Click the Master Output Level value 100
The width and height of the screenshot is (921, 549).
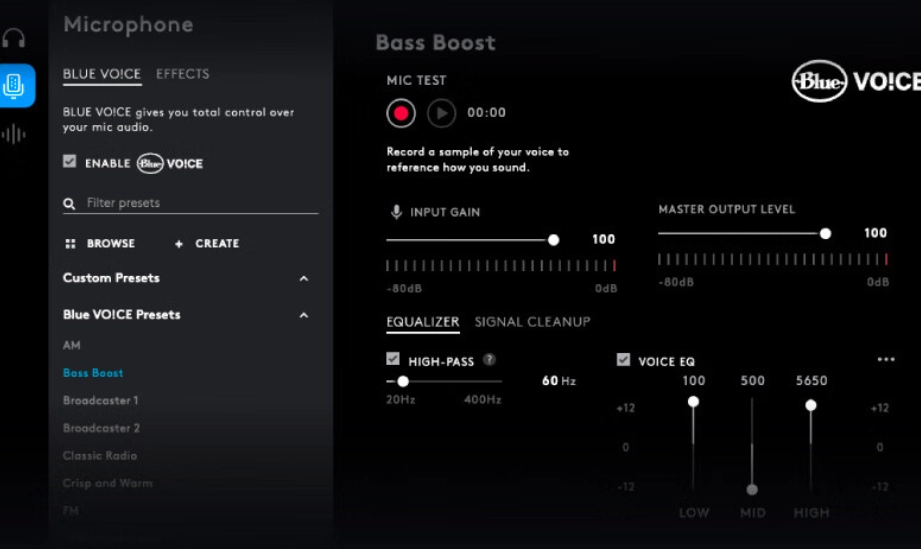tap(875, 233)
